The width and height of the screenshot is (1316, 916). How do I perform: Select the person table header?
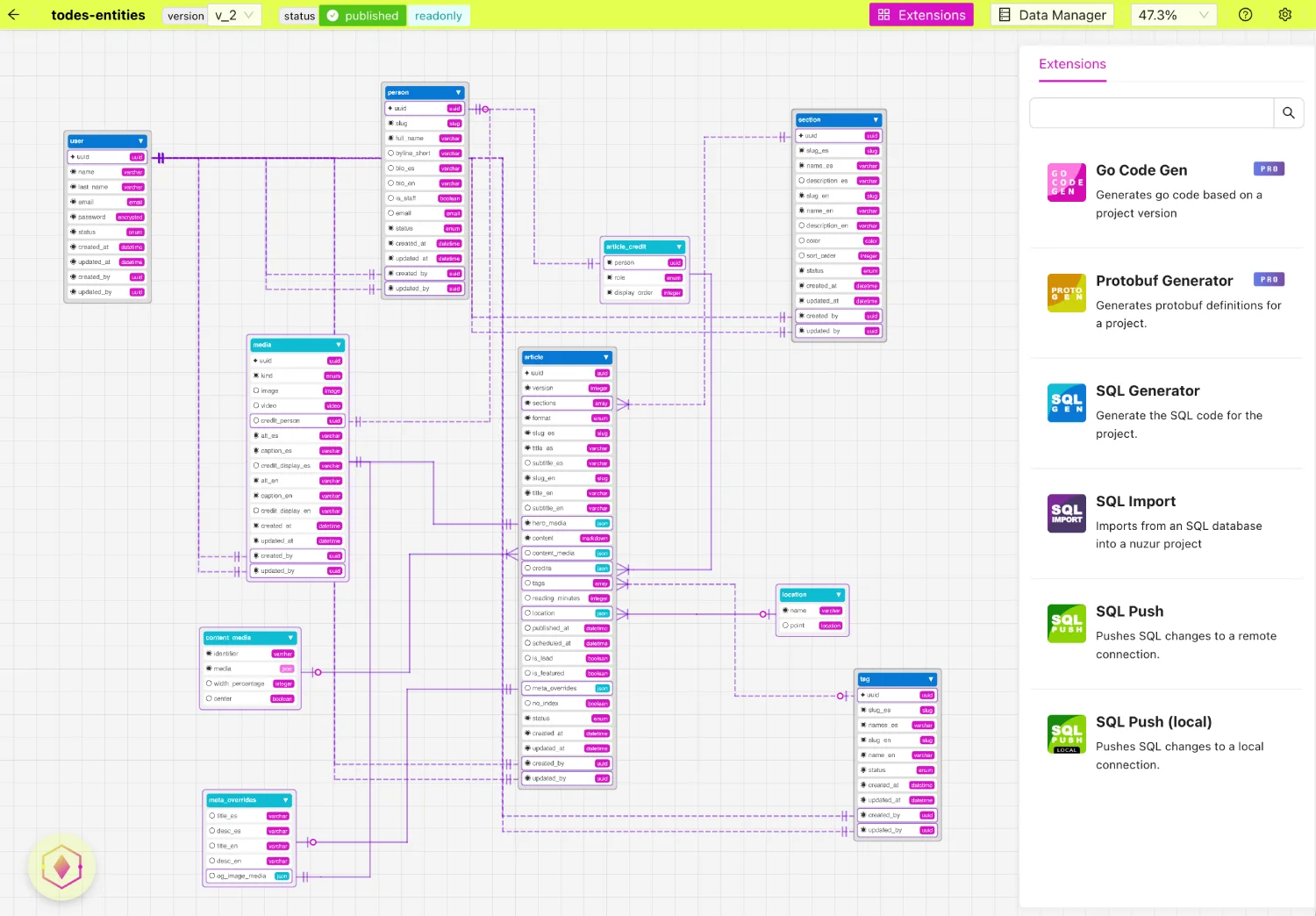[425, 92]
